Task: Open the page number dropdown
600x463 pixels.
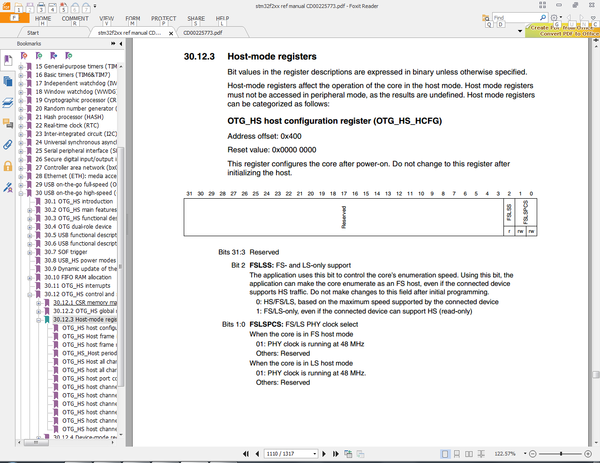Action: pyautogui.click(x=315, y=454)
